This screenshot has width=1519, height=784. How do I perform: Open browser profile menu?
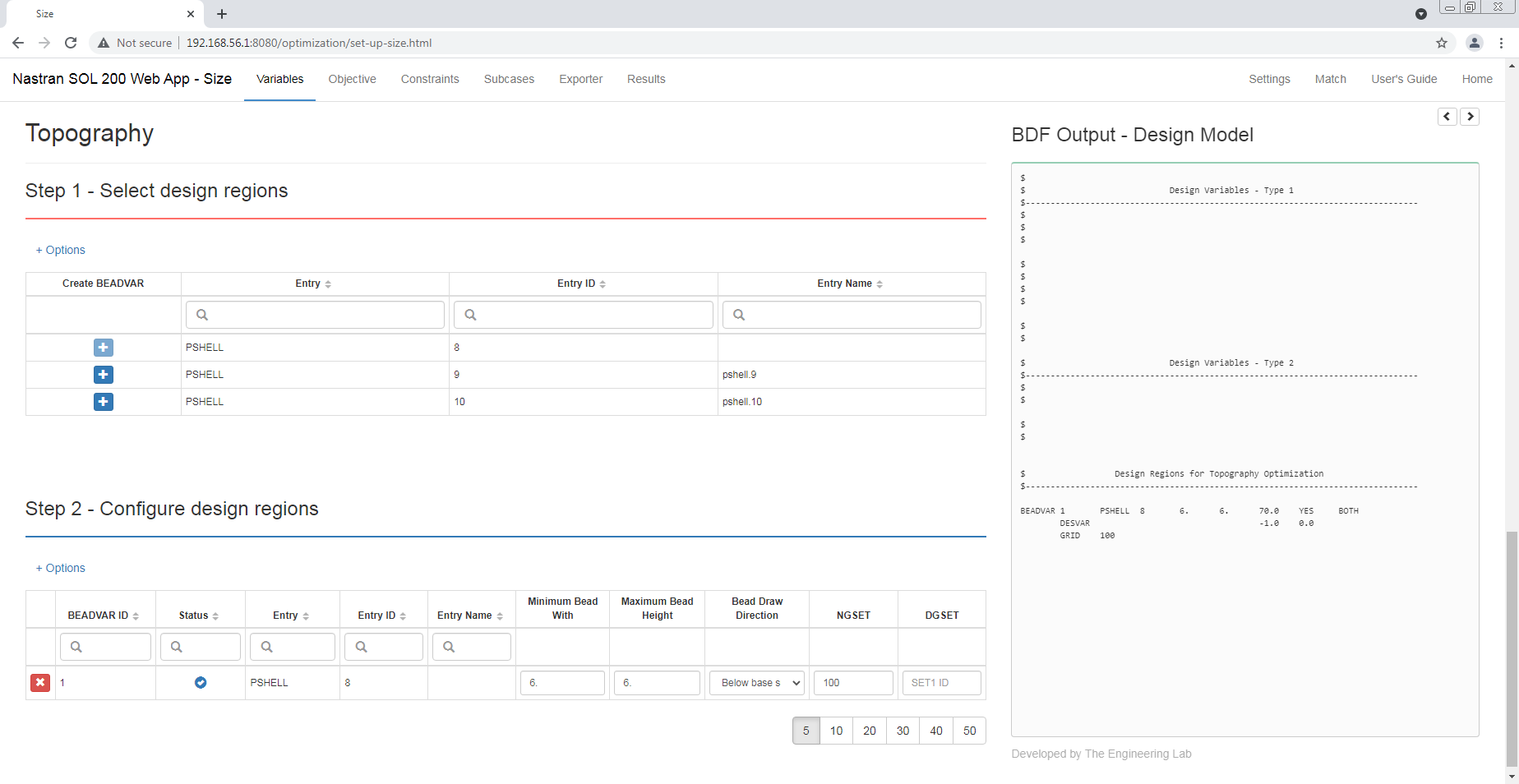click(1475, 43)
